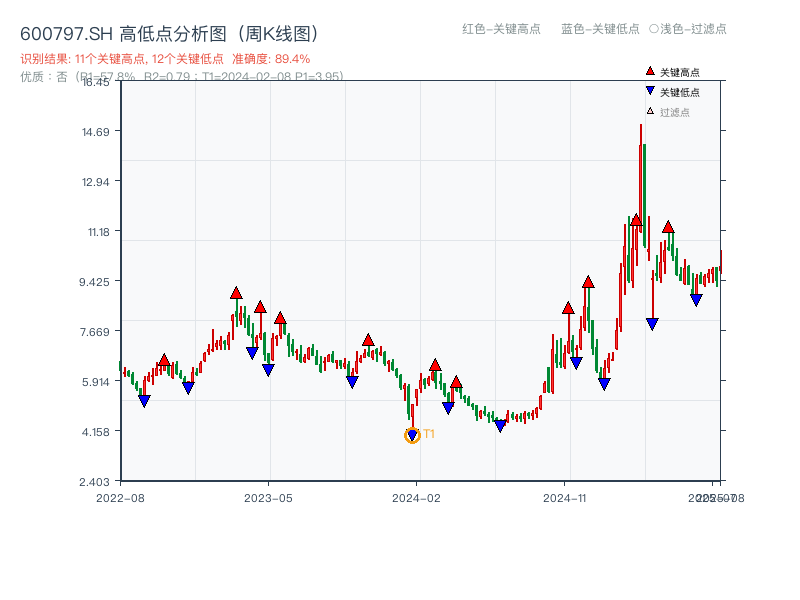
Task: Click the highest red marker before 2023-05
Action: [x=236, y=293]
